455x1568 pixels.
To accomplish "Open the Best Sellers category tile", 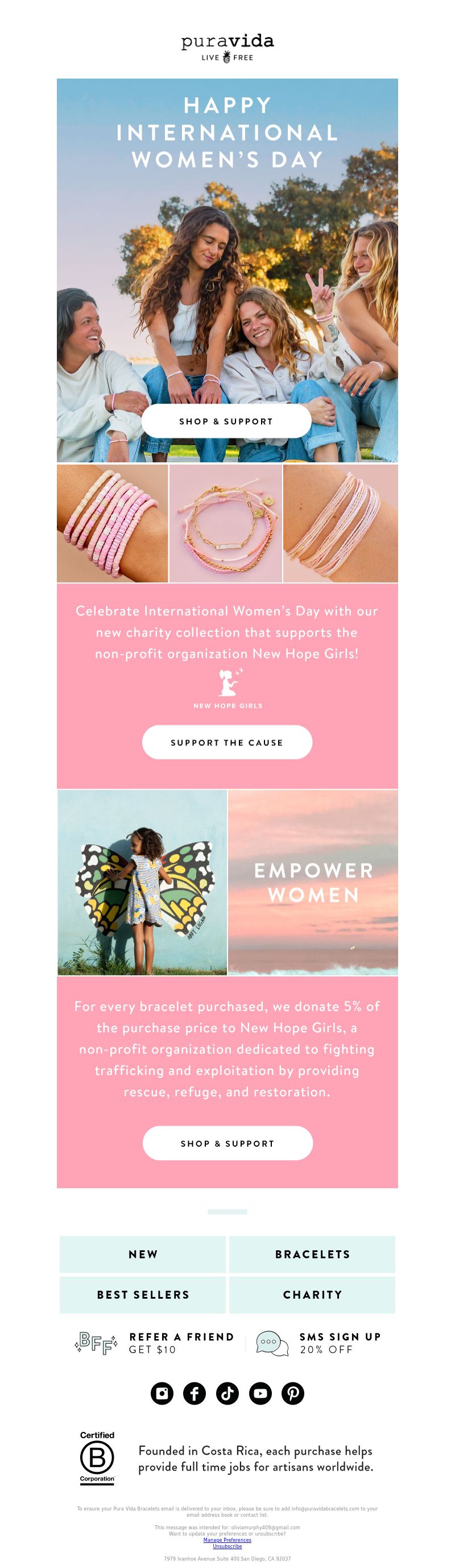I will click(x=143, y=1294).
